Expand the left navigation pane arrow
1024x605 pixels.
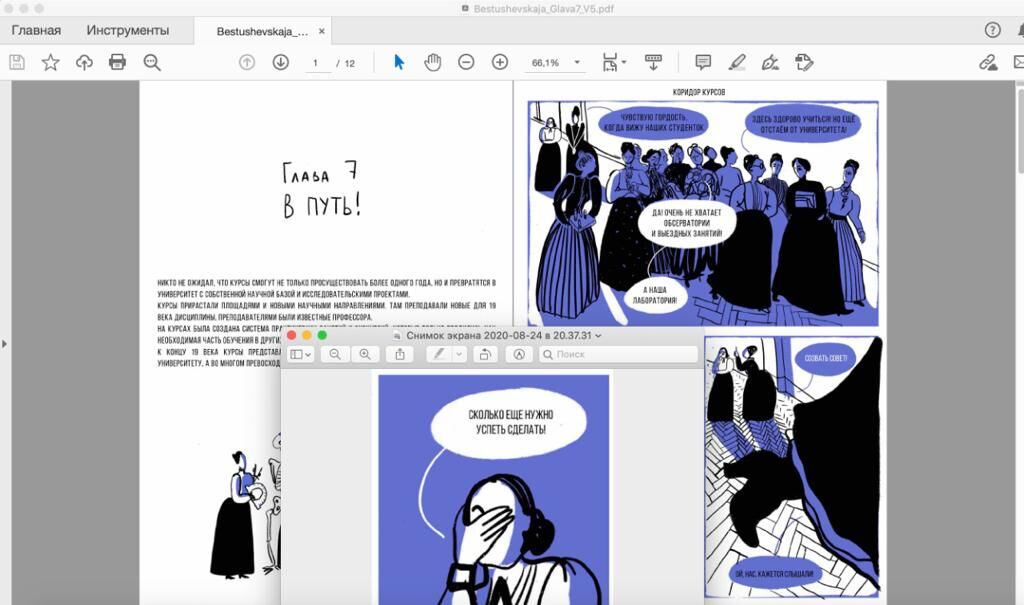point(5,344)
